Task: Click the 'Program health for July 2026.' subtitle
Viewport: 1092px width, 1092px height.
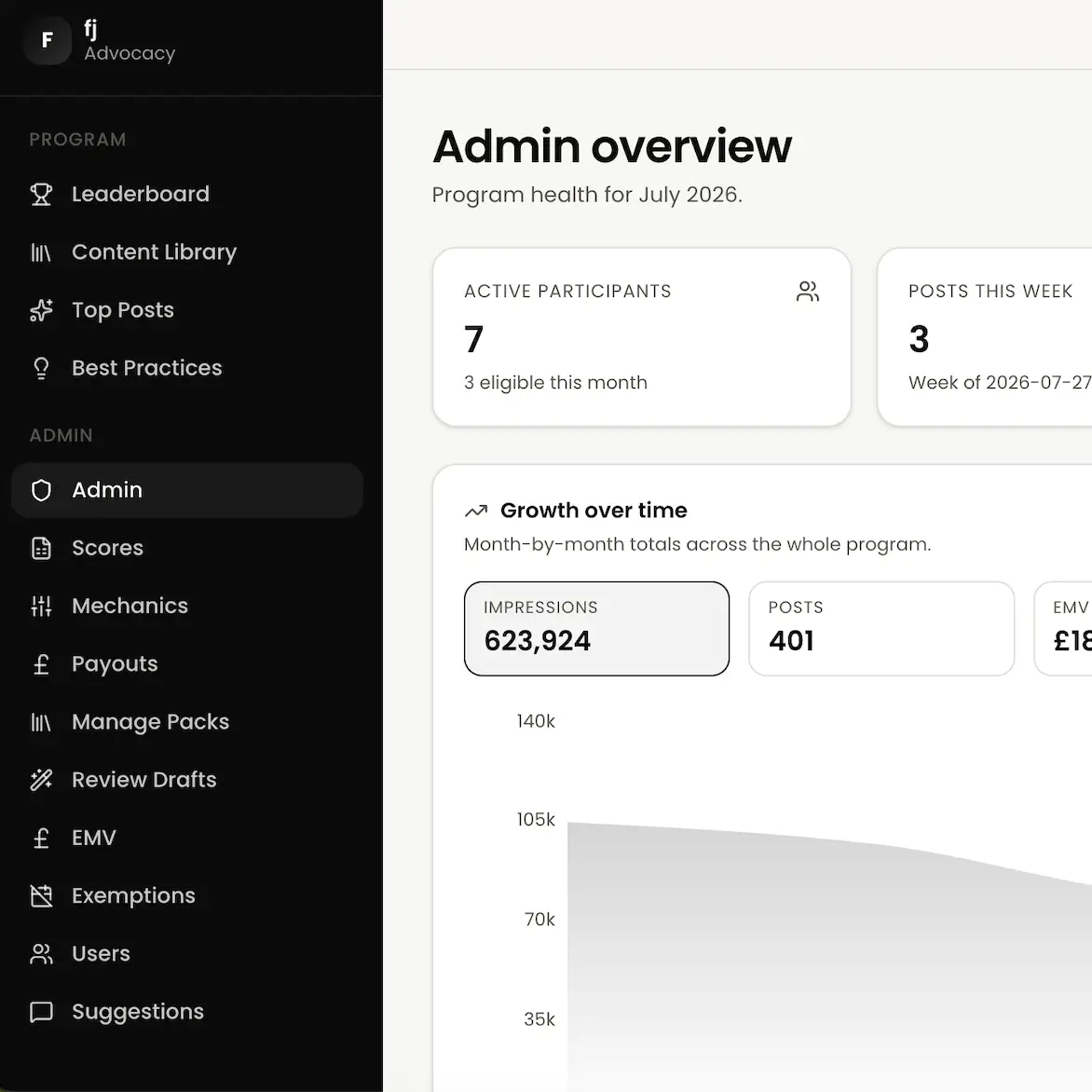Action: [x=587, y=195]
